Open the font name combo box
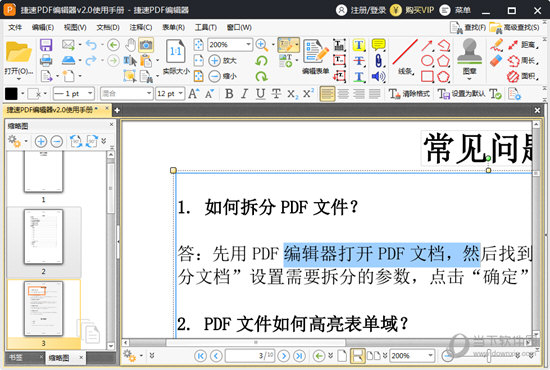This screenshot has width=550, height=370. coord(126,94)
